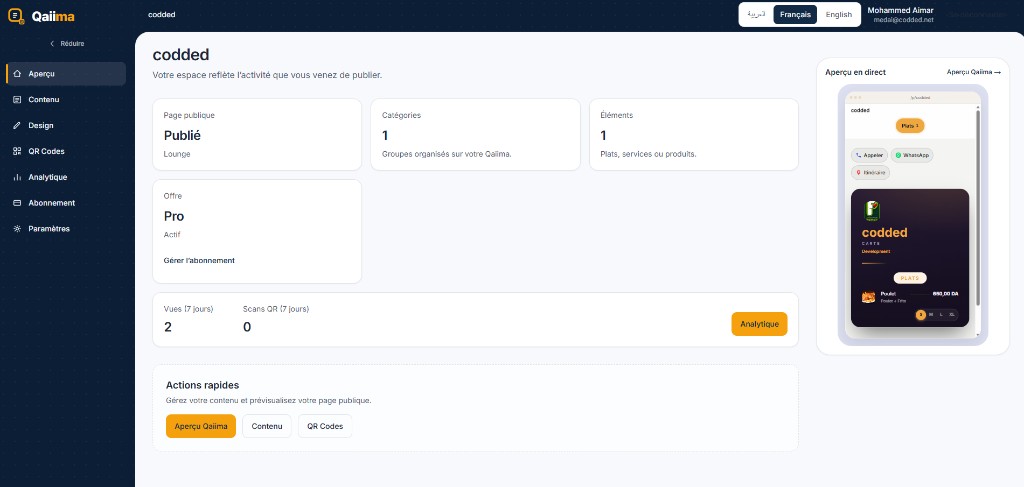1024x487 pixels.
Task: Collapse sidebar with the Réduire chevron
Action: tap(52, 44)
